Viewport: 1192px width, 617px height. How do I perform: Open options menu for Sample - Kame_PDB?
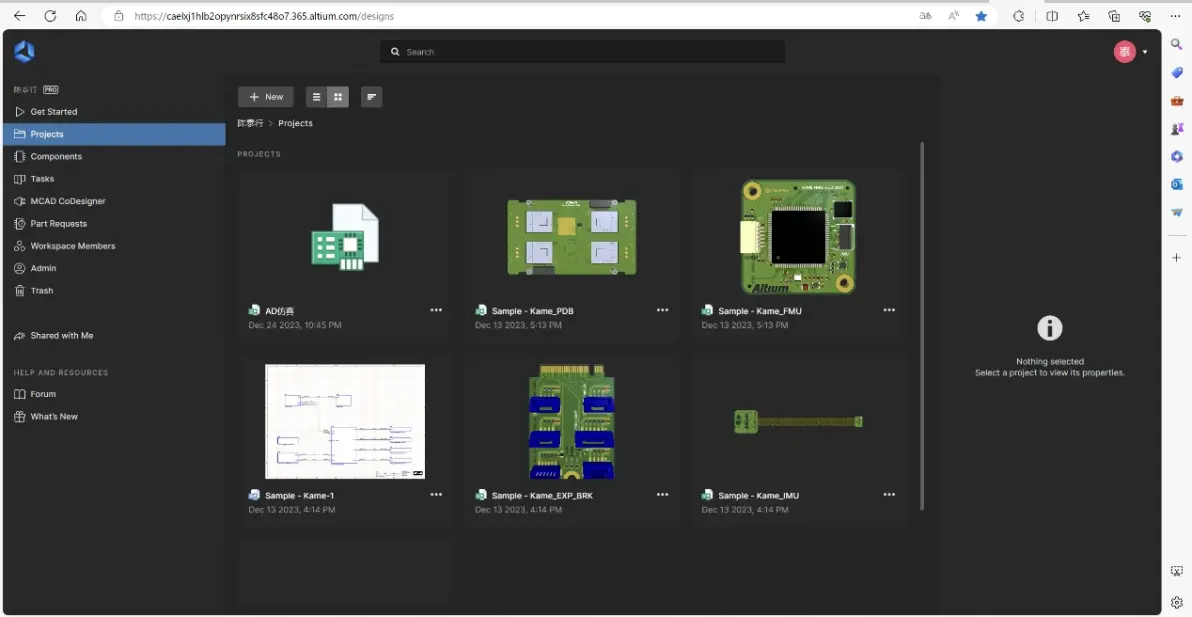coord(663,310)
